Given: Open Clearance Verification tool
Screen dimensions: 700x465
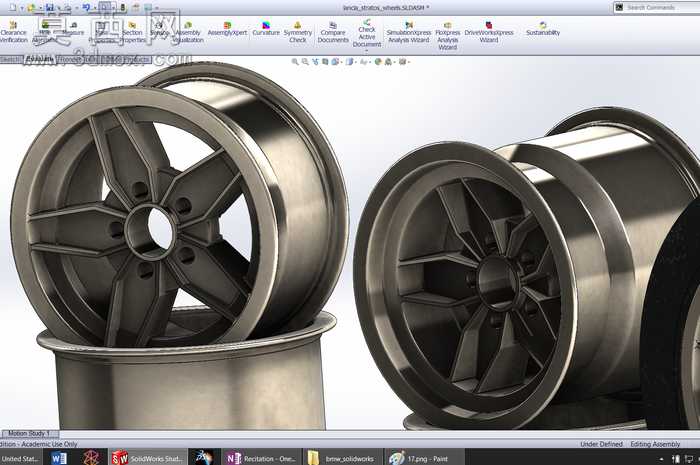Looking at the screenshot, I should click(x=13, y=32).
